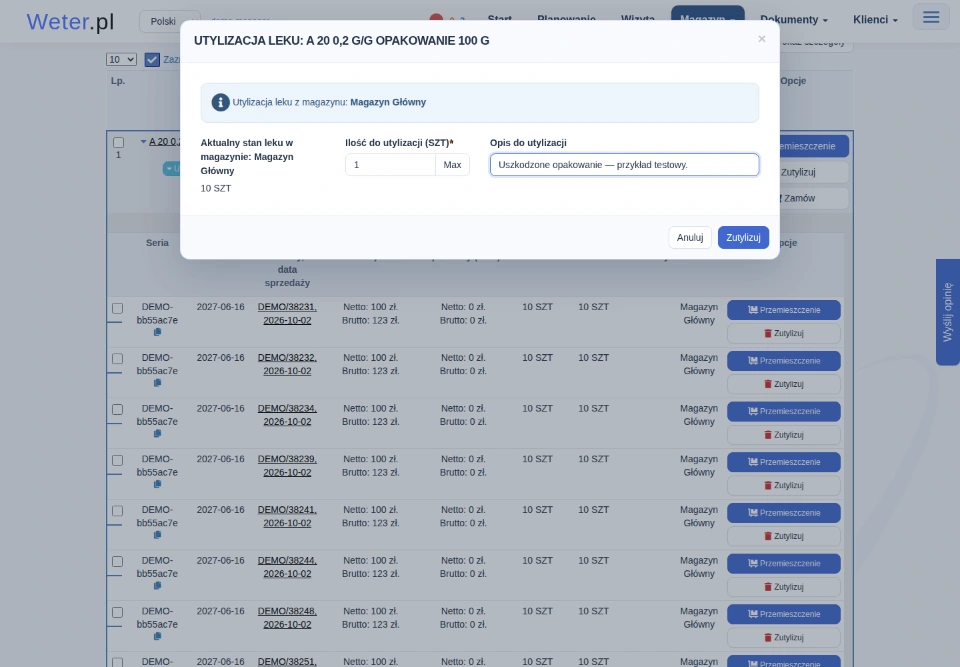Copy series icon in DEMO/38234 row
The height and width of the screenshot is (667, 960).
click(x=157, y=434)
